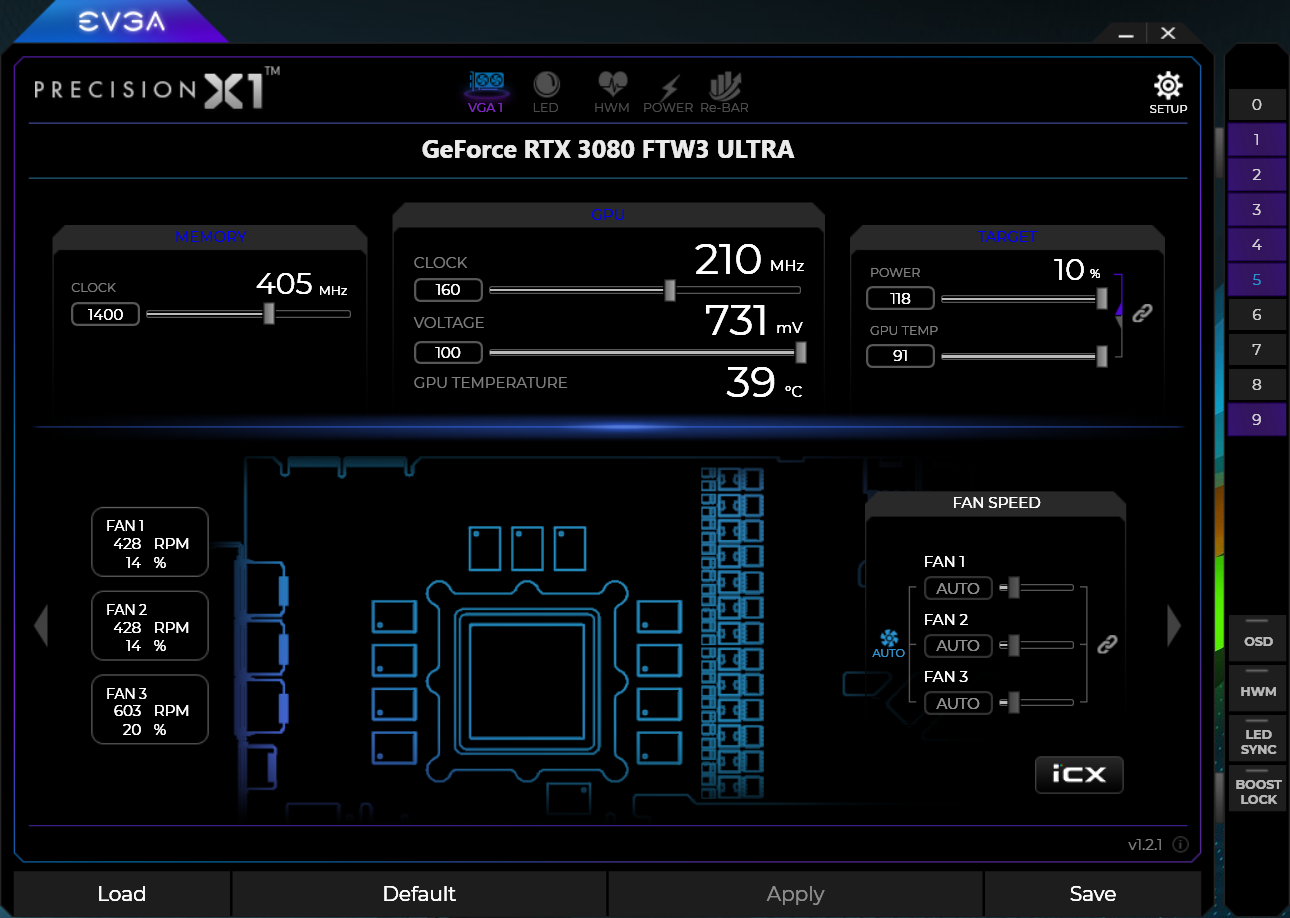This screenshot has height=918, width=1290.
Task: Click the memory clock slider handle
Action: tap(269, 314)
